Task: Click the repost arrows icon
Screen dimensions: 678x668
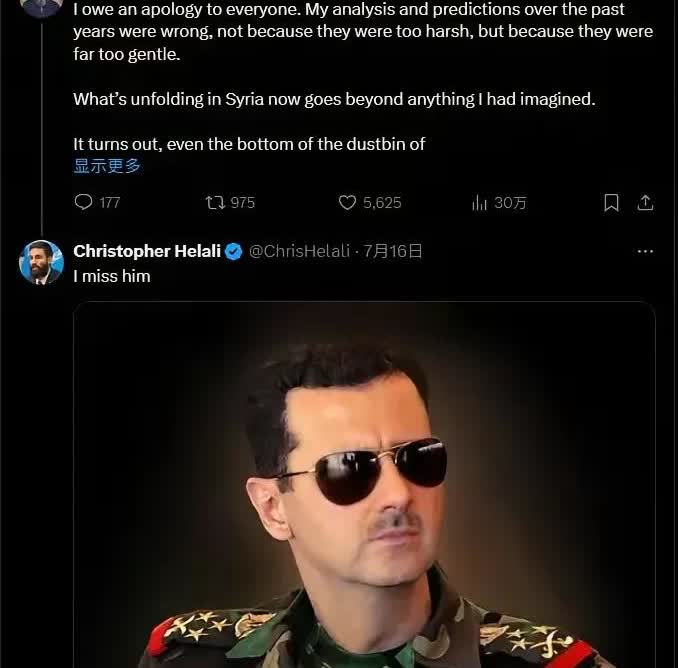Action: [x=214, y=202]
